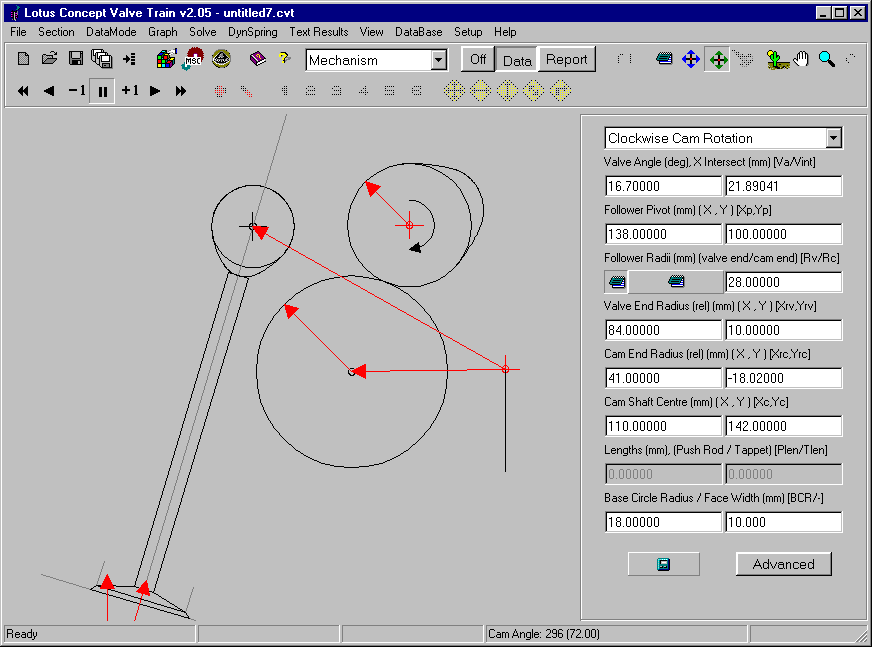
Task: Open the Graph menu
Action: click(x=162, y=32)
